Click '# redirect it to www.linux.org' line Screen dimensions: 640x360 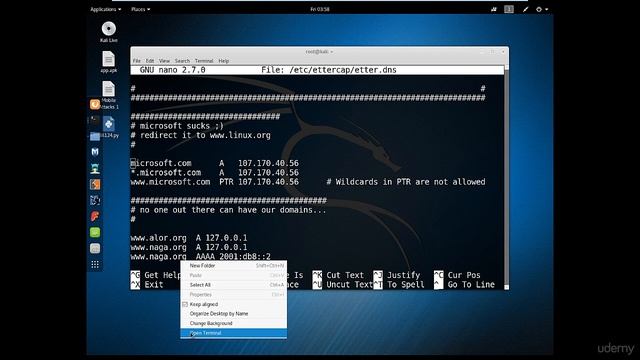(200, 136)
